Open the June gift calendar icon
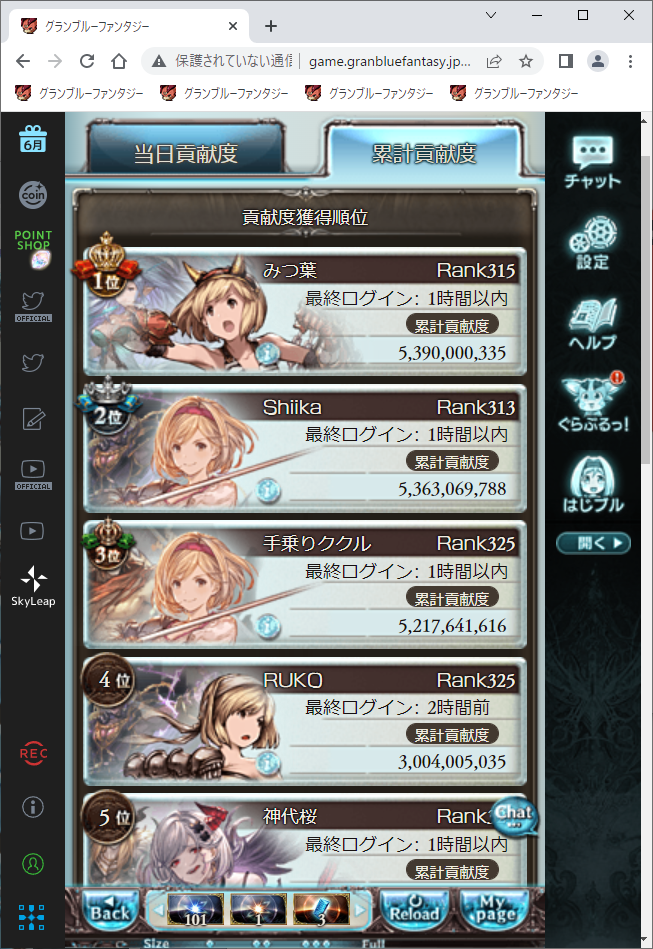The width and height of the screenshot is (653, 949). click(33, 139)
